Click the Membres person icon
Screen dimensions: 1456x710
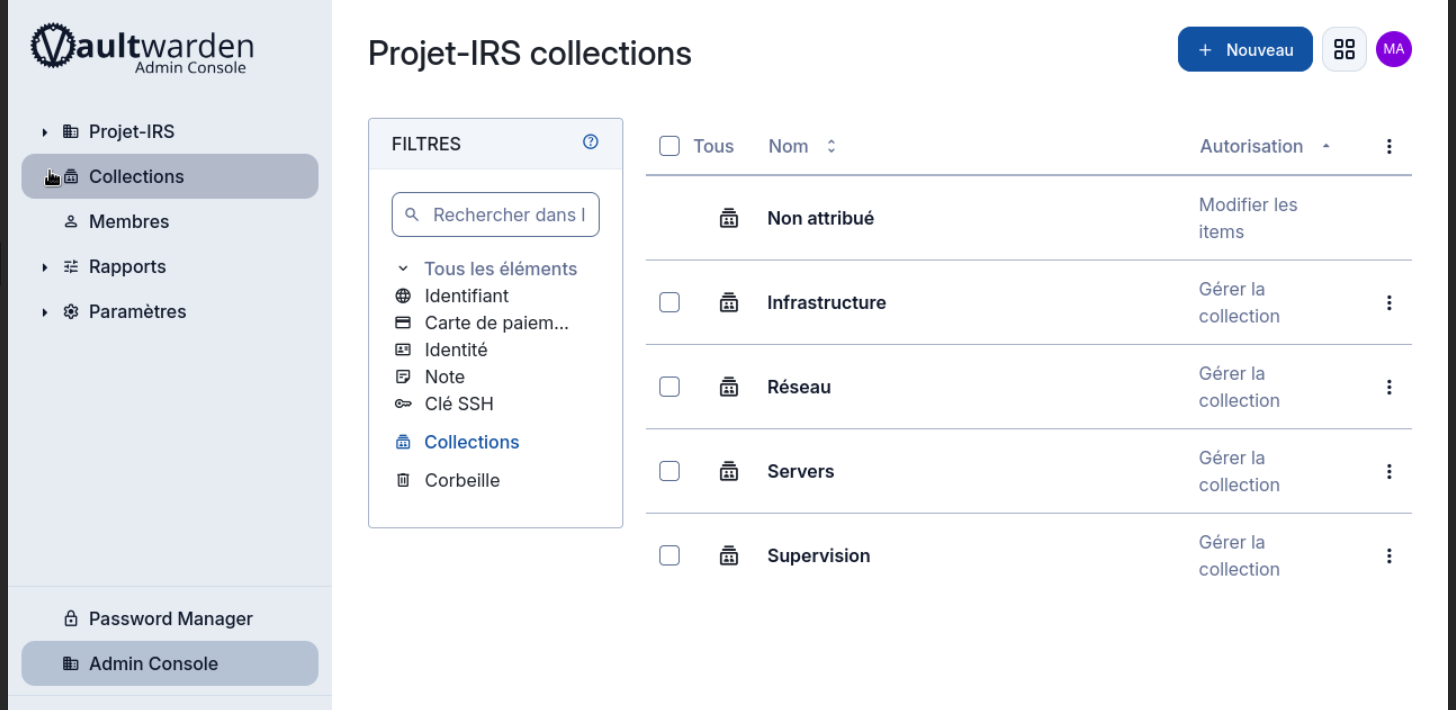pyautogui.click(x=70, y=222)
